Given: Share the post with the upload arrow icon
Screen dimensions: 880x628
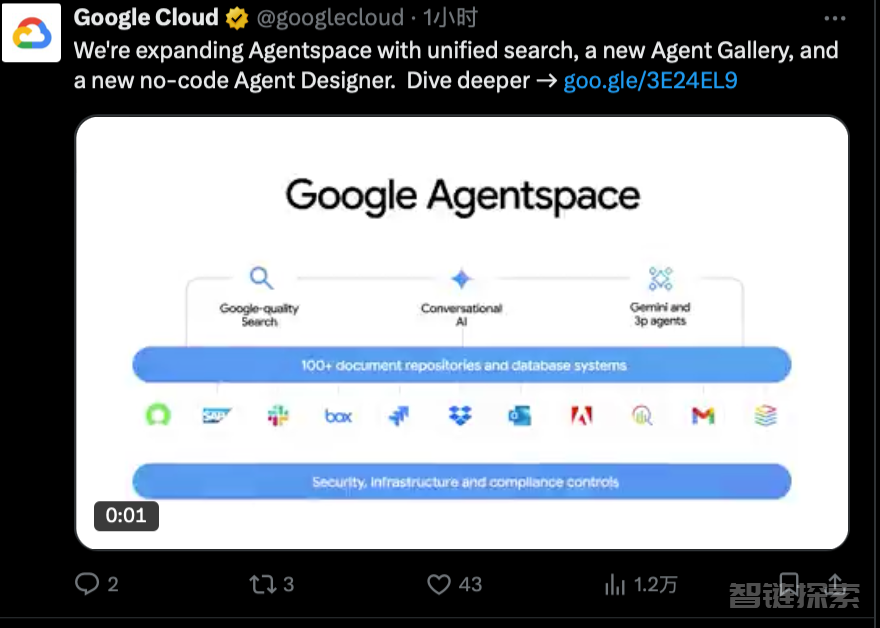Looking at the screenshot, I should click(x=835, y=584).
